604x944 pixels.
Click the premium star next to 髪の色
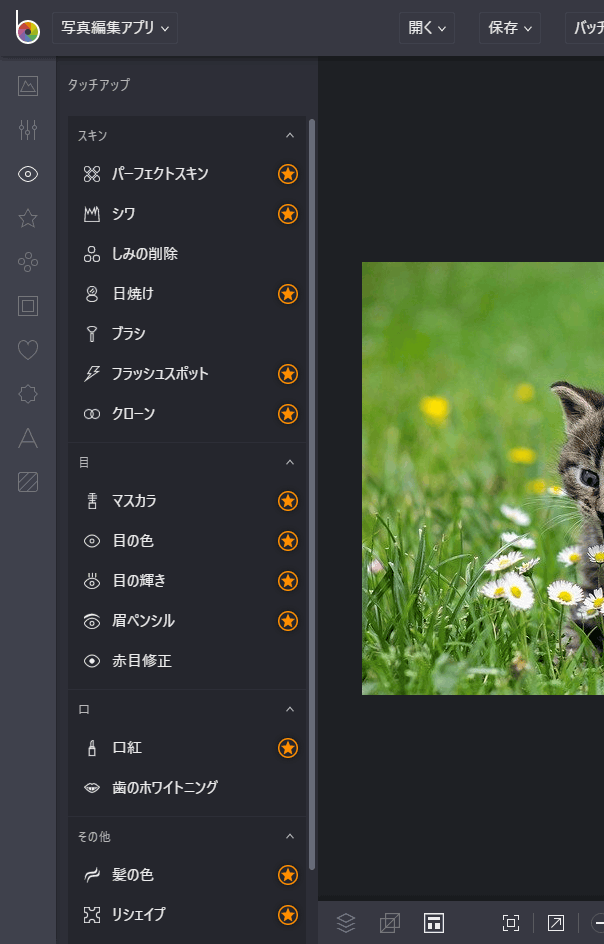pos(288,875)
